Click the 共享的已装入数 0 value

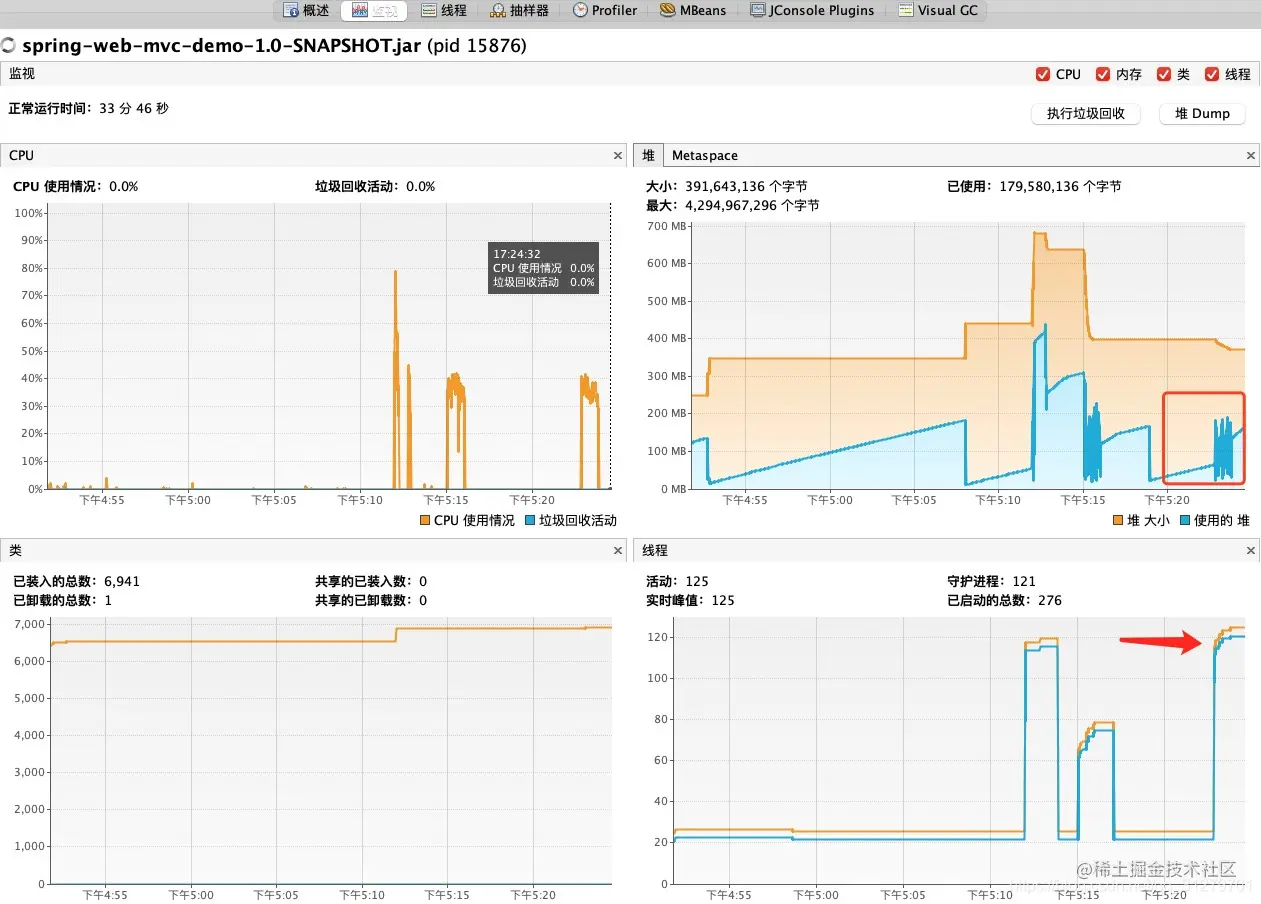click(x=423, y=581)
